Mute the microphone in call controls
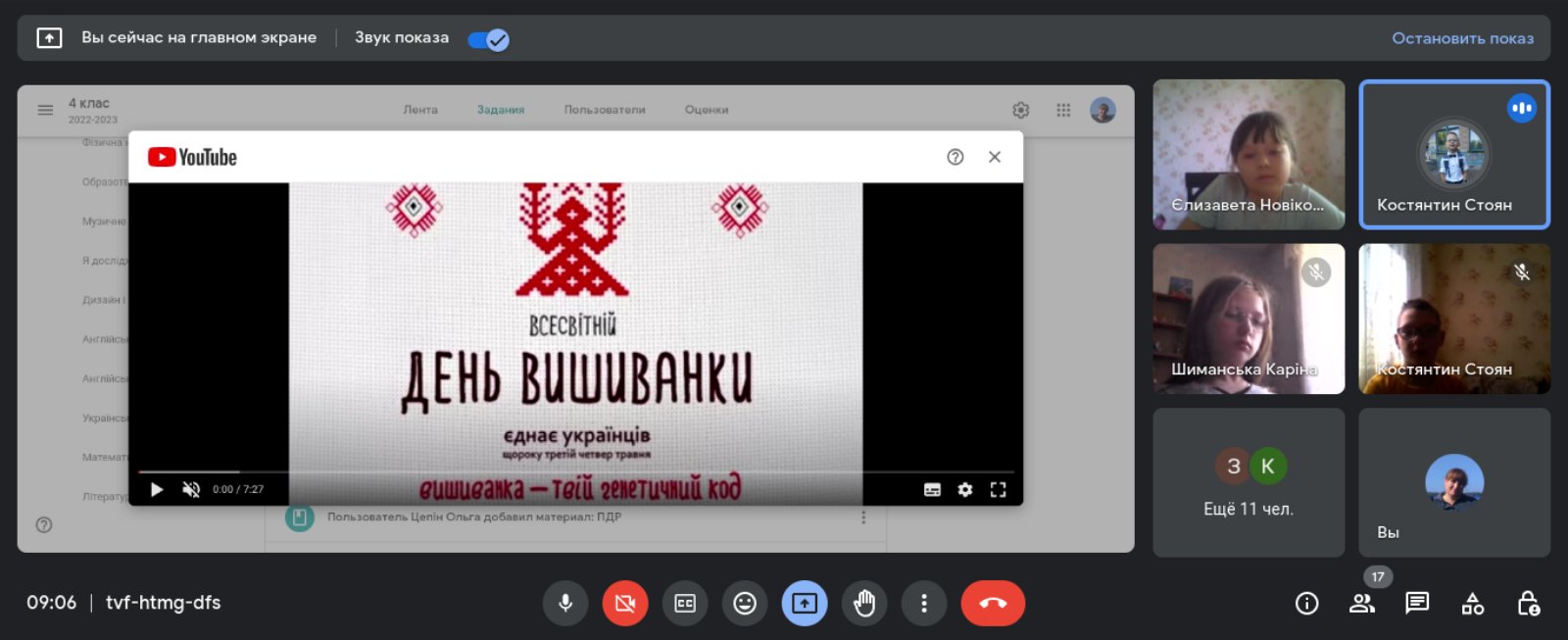 565,603
